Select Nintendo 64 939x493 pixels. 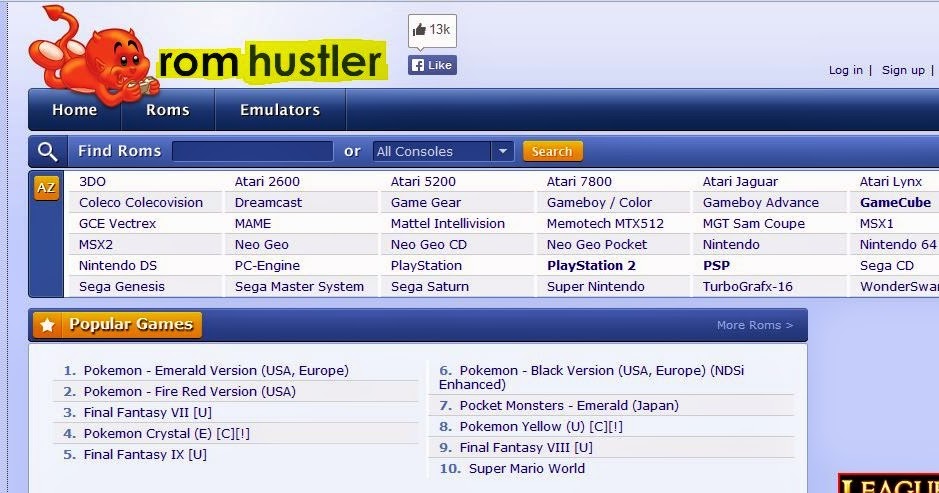tap(898, 244)
